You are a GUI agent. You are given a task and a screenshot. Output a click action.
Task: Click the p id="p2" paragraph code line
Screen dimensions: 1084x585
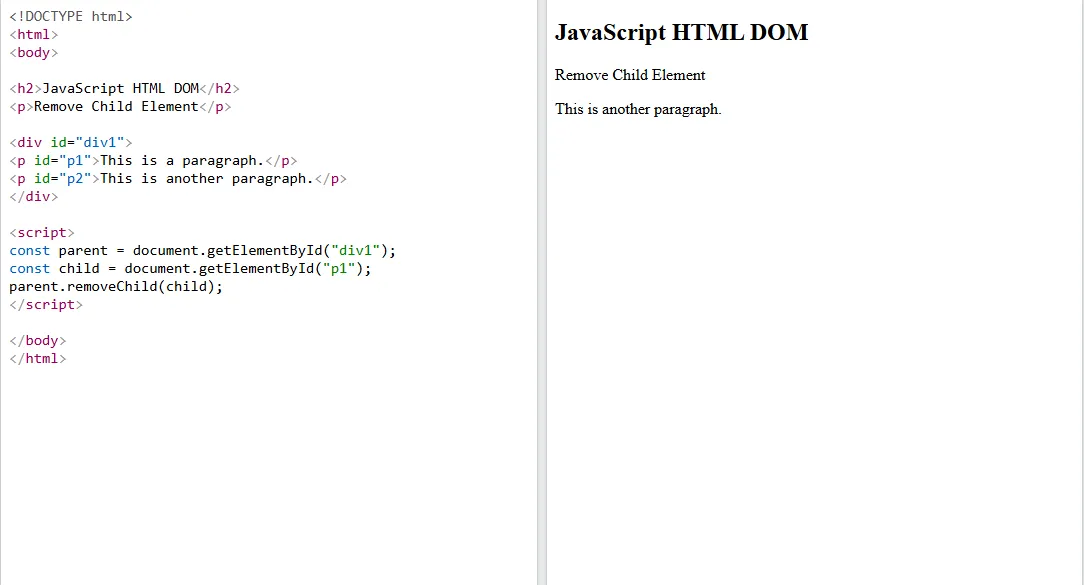pos(178,179)
